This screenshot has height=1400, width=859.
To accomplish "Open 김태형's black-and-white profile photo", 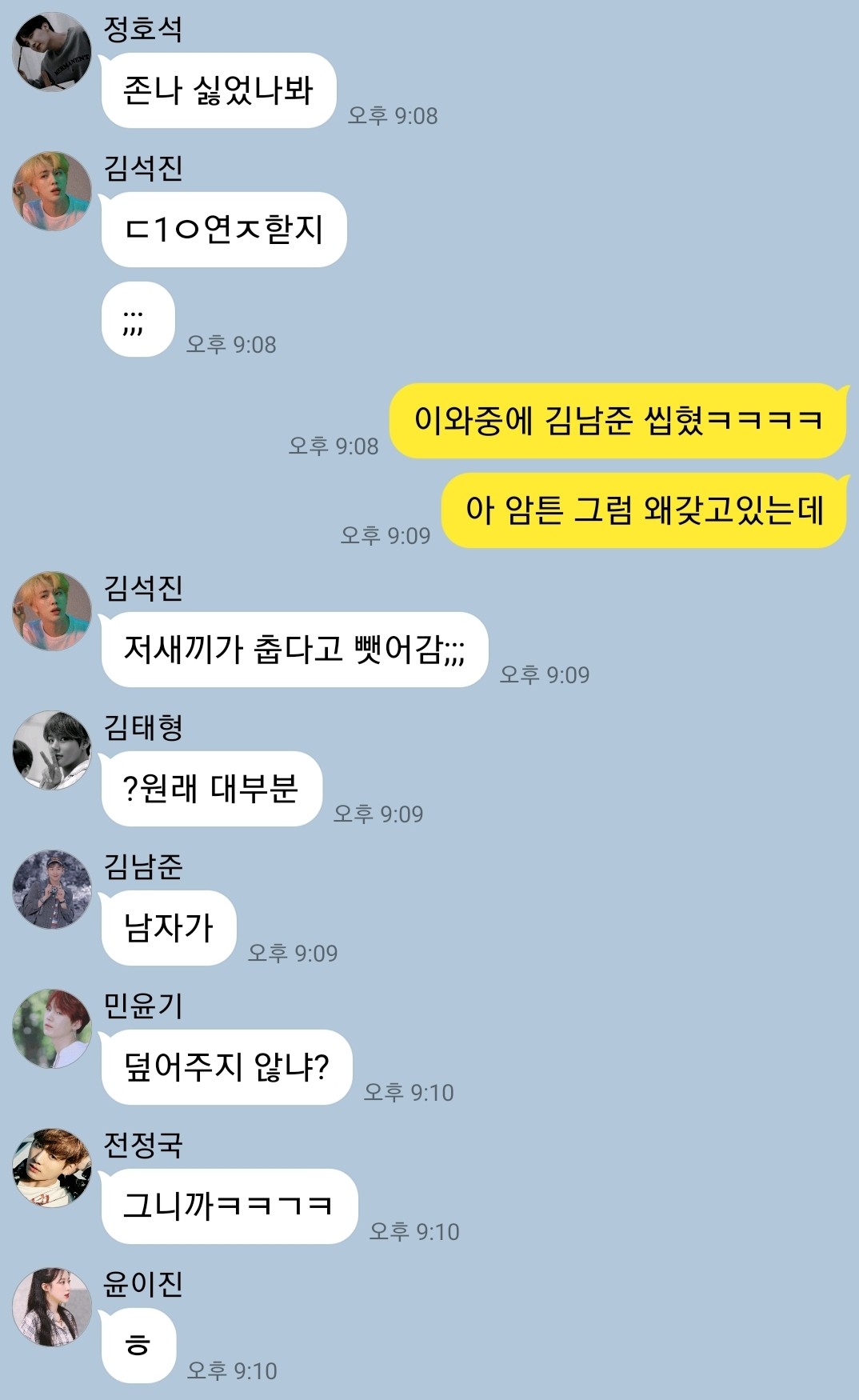I will [52, 750].
